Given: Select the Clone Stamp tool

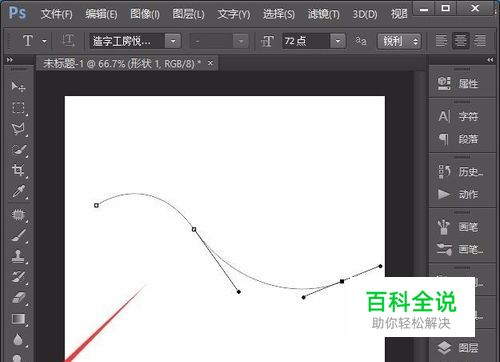Looking at the screenshot, I should [18, 256].
